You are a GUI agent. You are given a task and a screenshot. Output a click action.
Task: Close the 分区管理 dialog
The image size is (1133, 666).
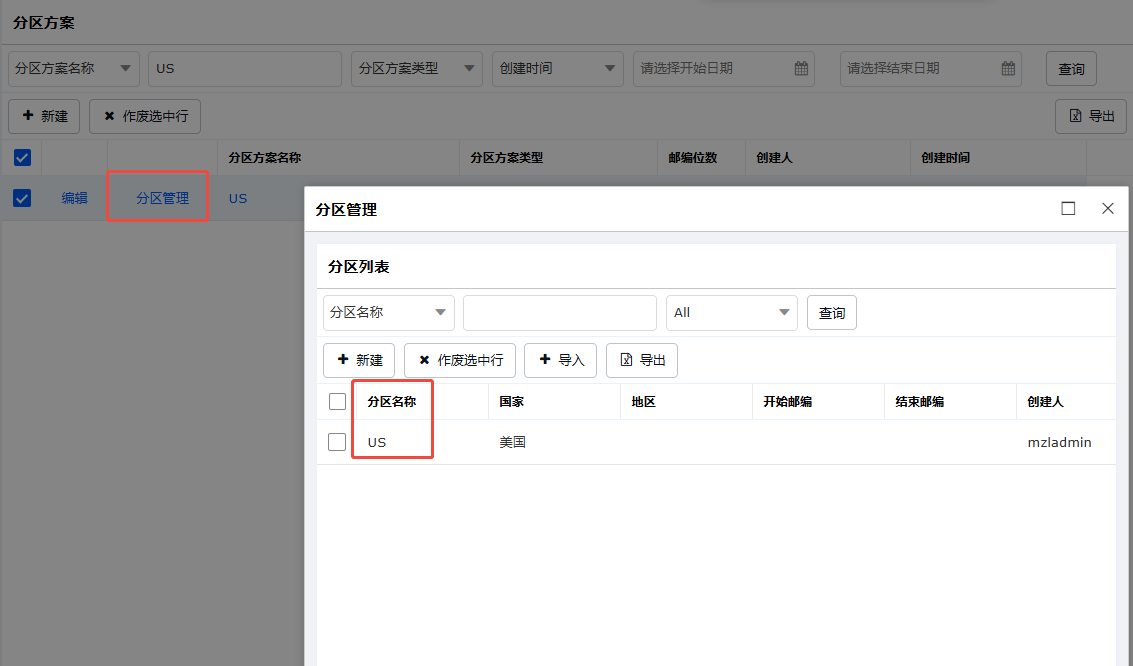coord(1108,209)
